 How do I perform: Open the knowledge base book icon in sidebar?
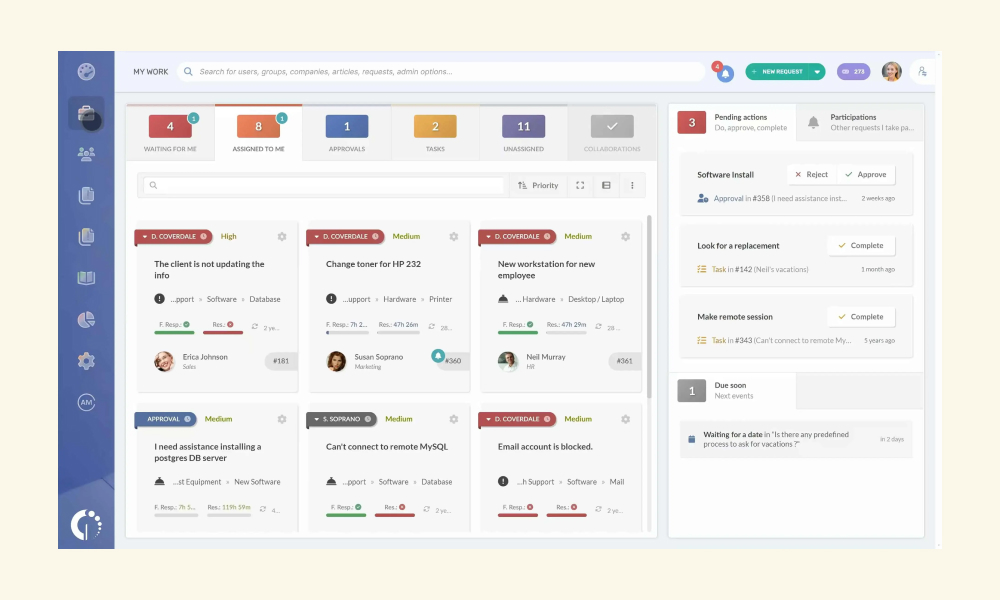pos(86,277)
